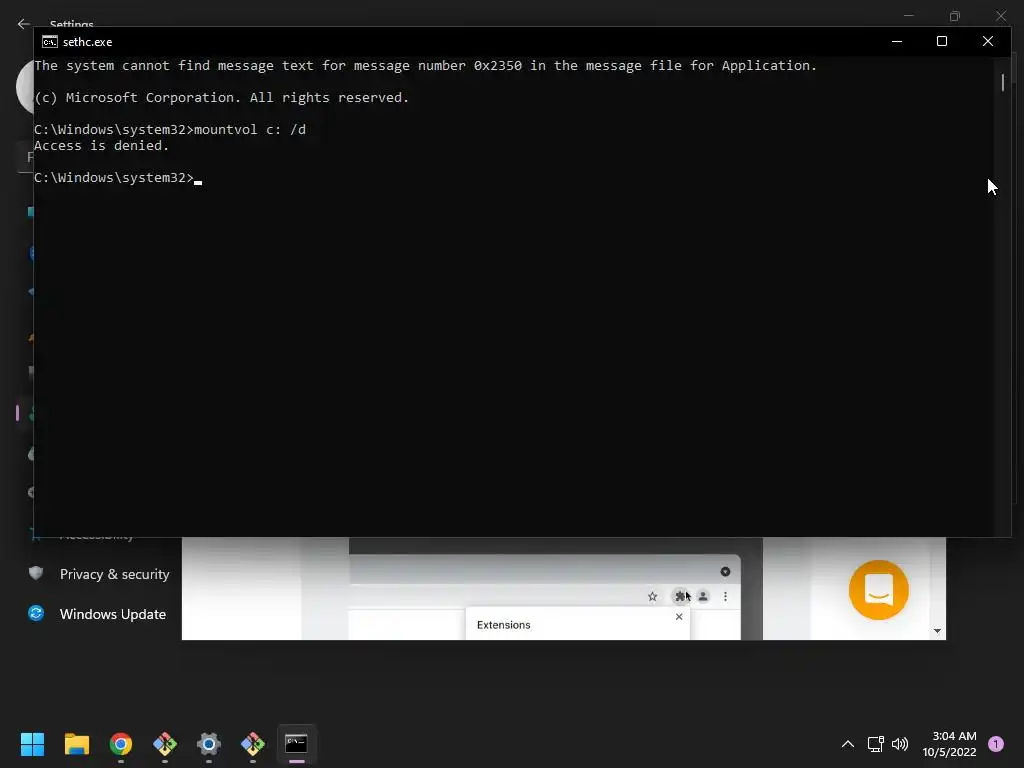Viewport: 1024px width, 768px height.
Task: Click the orange chat bubble button
Action: [878, 590]
